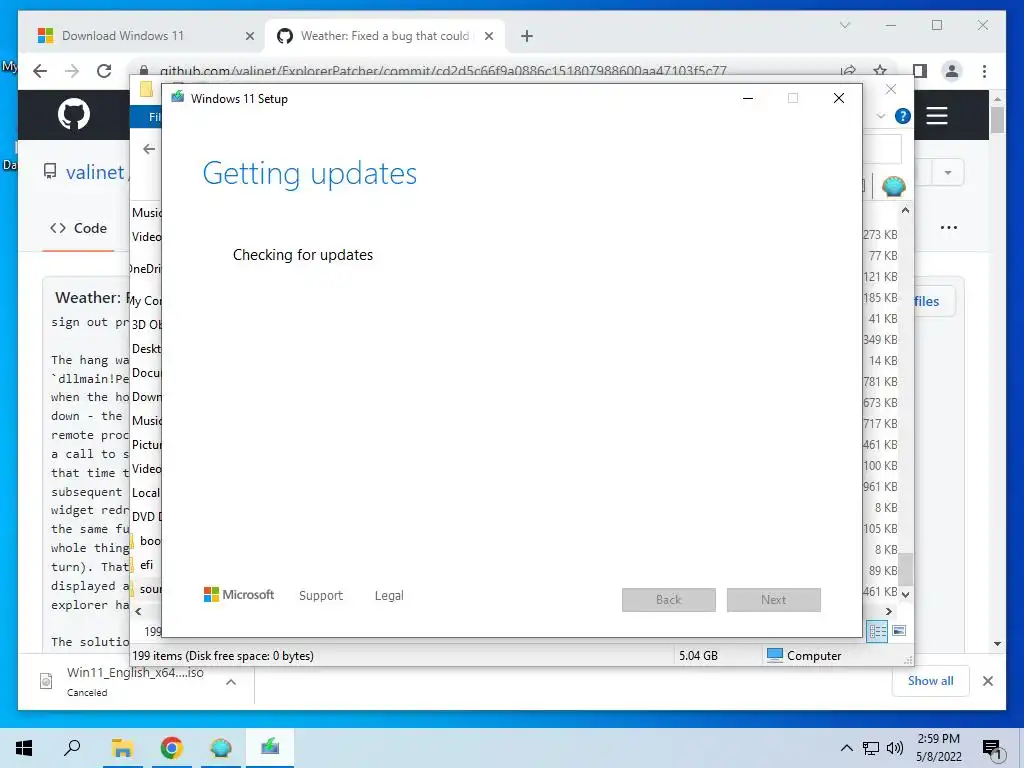
Task: Click the 199 items status bar text
Action: (x=223, y=656)
